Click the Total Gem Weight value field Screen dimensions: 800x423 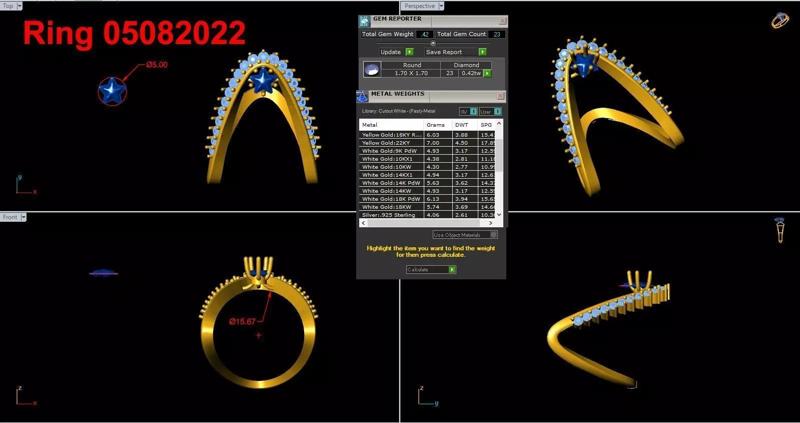424,34
